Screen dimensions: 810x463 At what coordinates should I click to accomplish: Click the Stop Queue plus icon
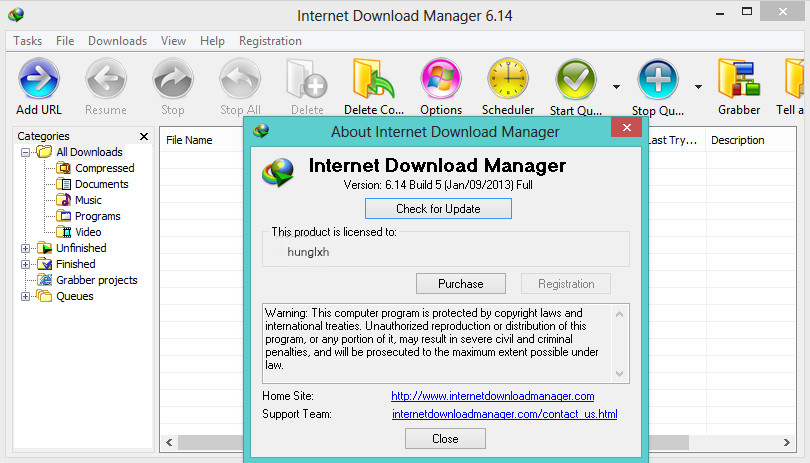658,79
